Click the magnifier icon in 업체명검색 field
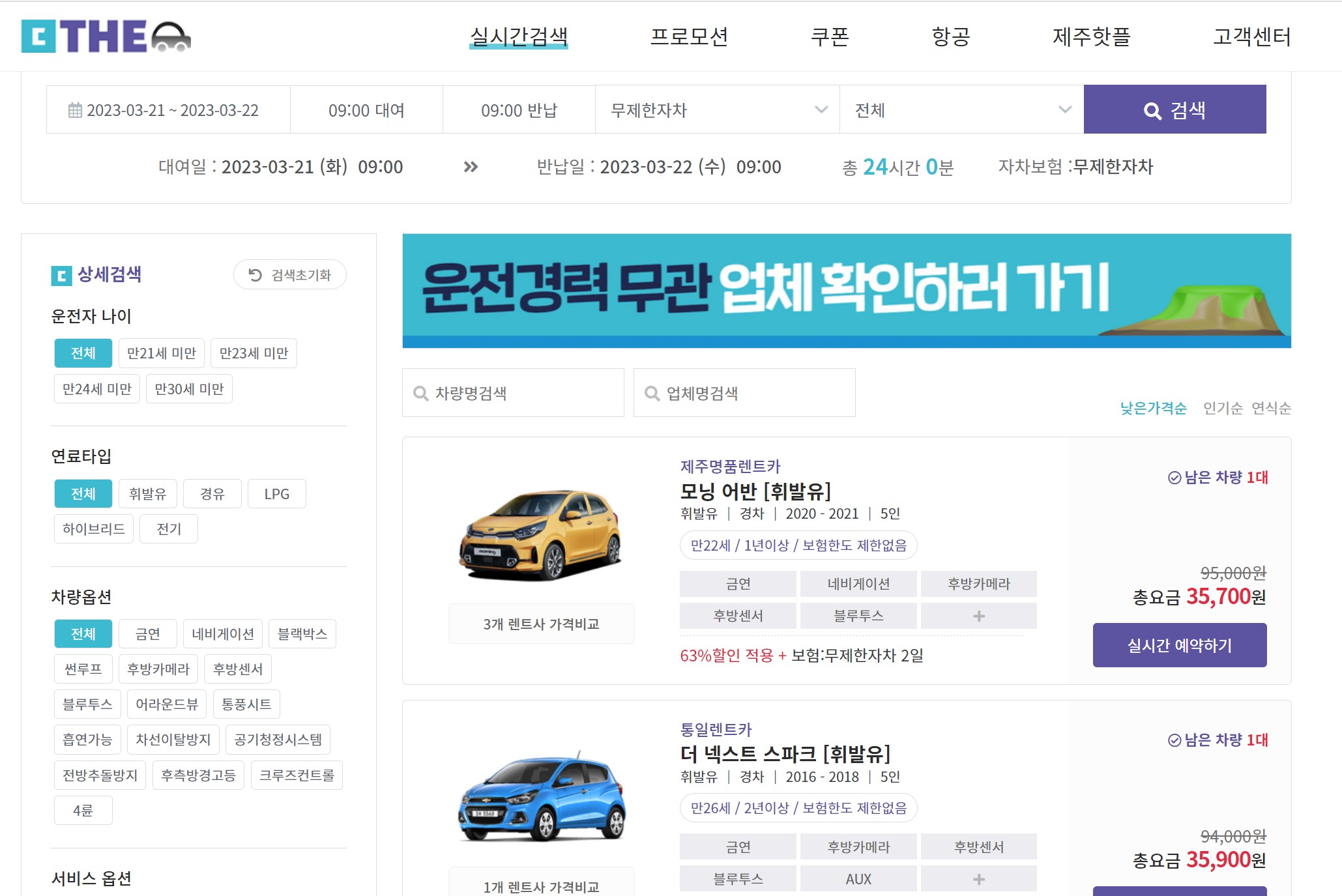The width and height of the screenshot is (1342, 896). point(652,393)
